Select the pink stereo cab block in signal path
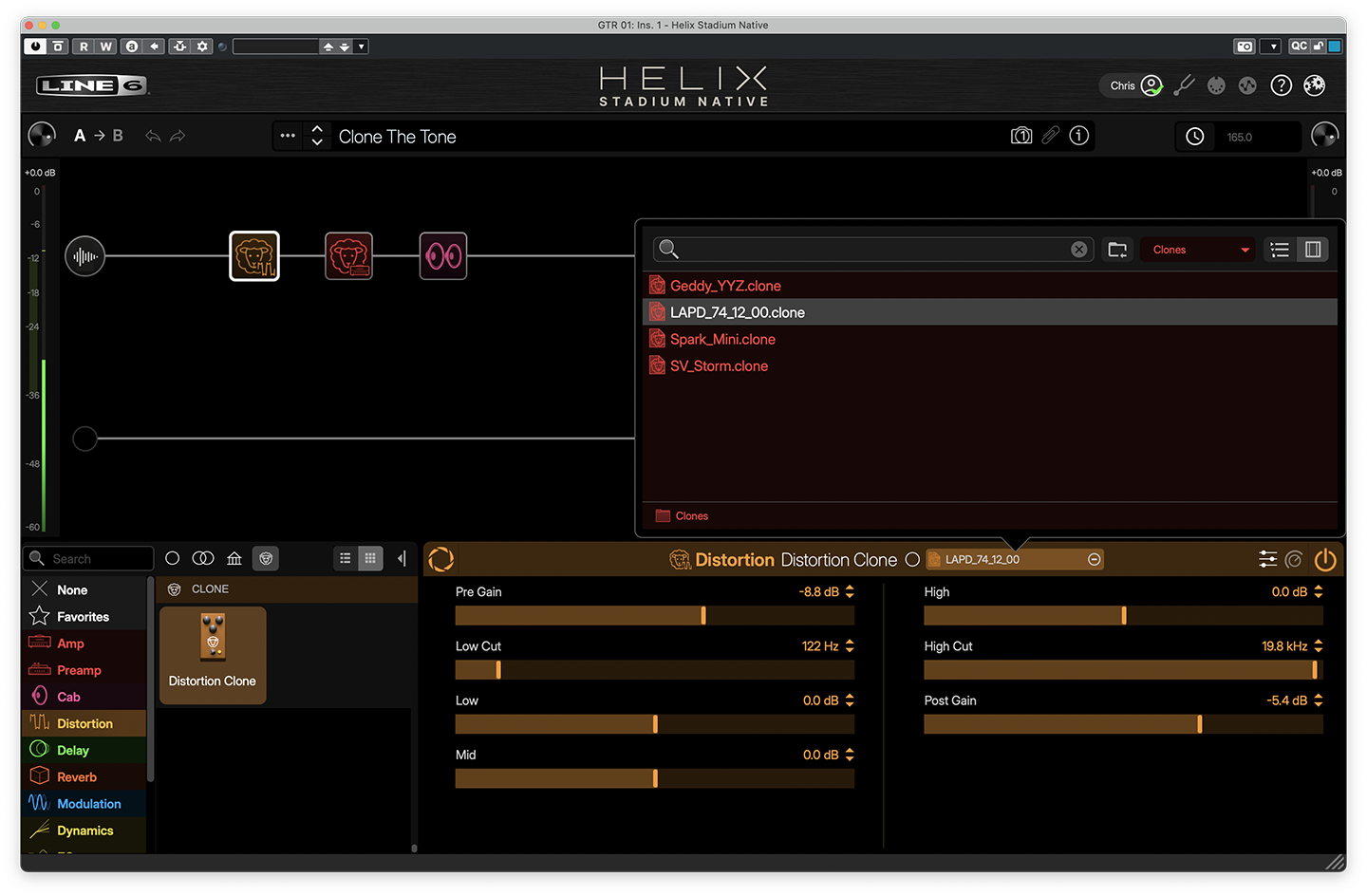 tap(443, 256)
